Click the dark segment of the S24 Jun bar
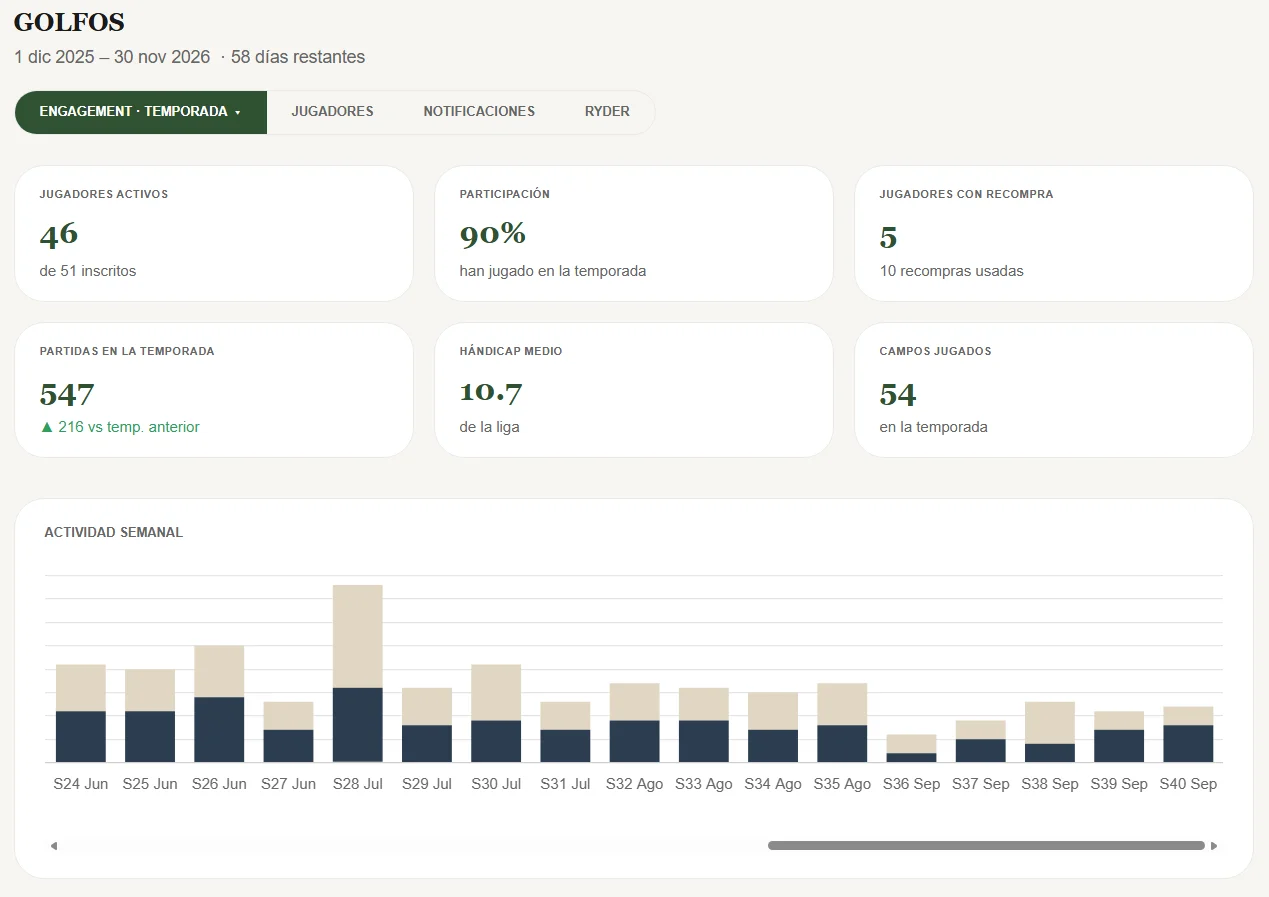 pyautogui.click(x=81, y=737)
